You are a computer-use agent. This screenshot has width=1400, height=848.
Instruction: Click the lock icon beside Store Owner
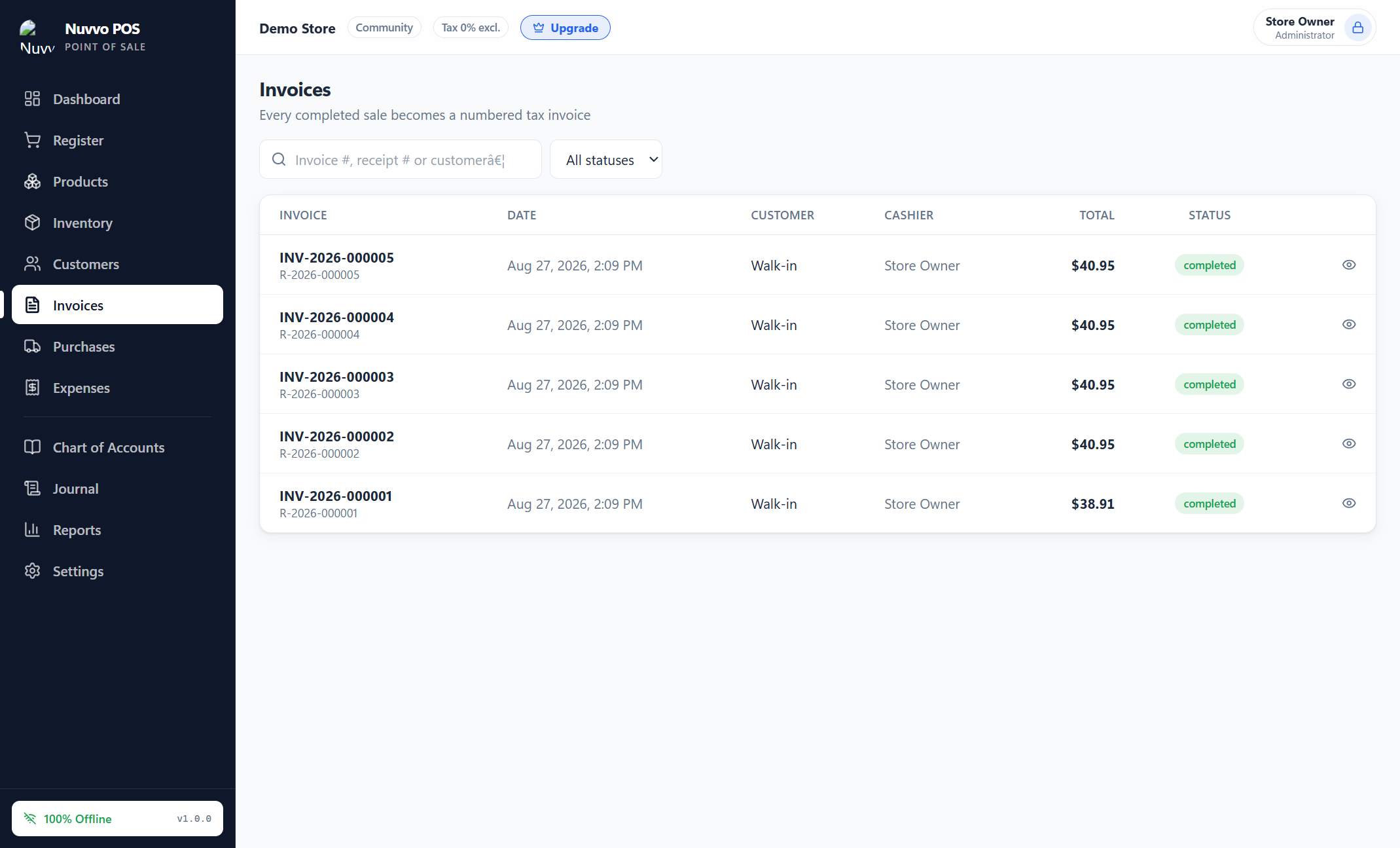pyautogui.click(x=1357, y=28)
